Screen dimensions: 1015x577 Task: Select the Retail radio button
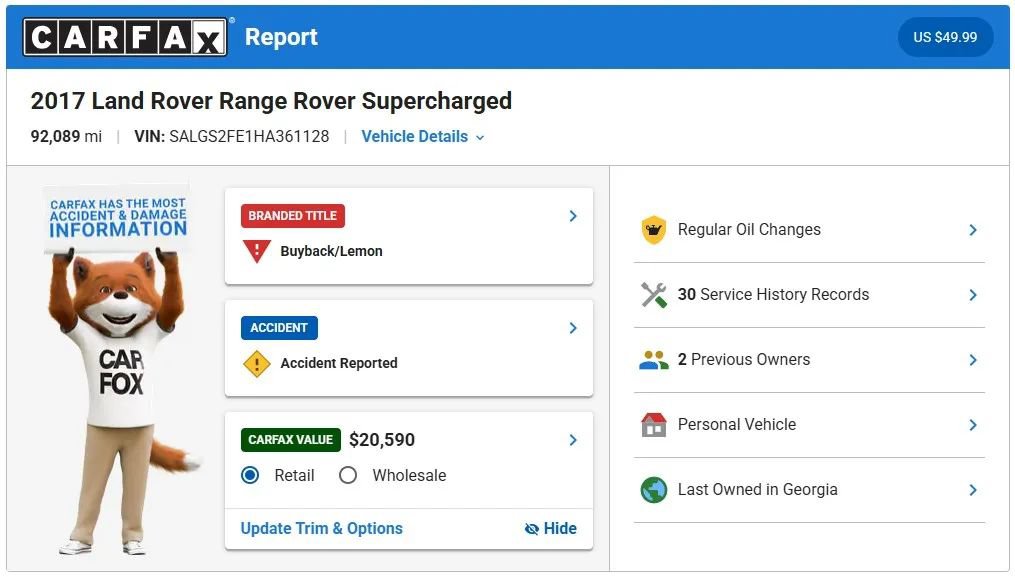[x=250, y=475]
